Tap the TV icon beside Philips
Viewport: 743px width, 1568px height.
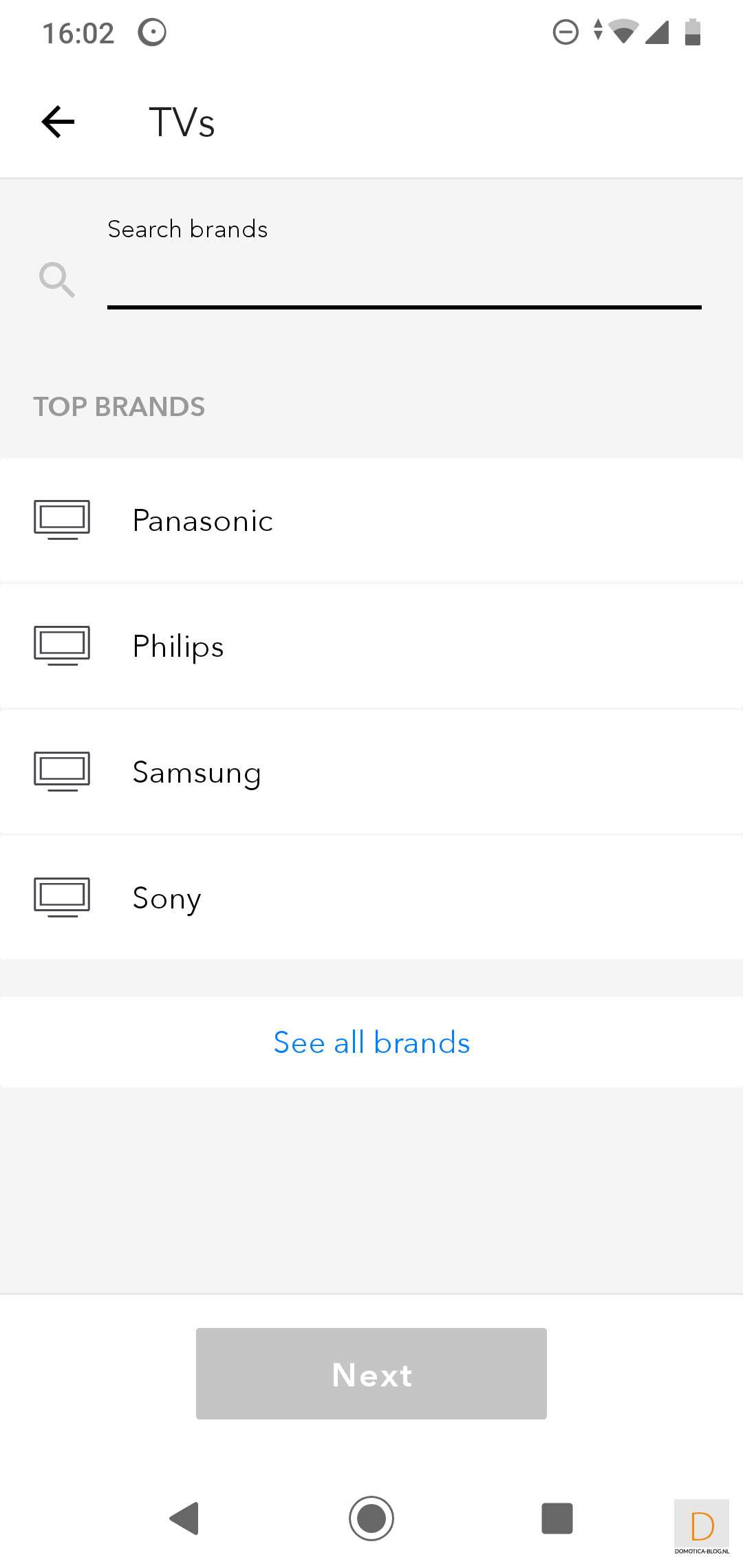[x=62, y=645]
